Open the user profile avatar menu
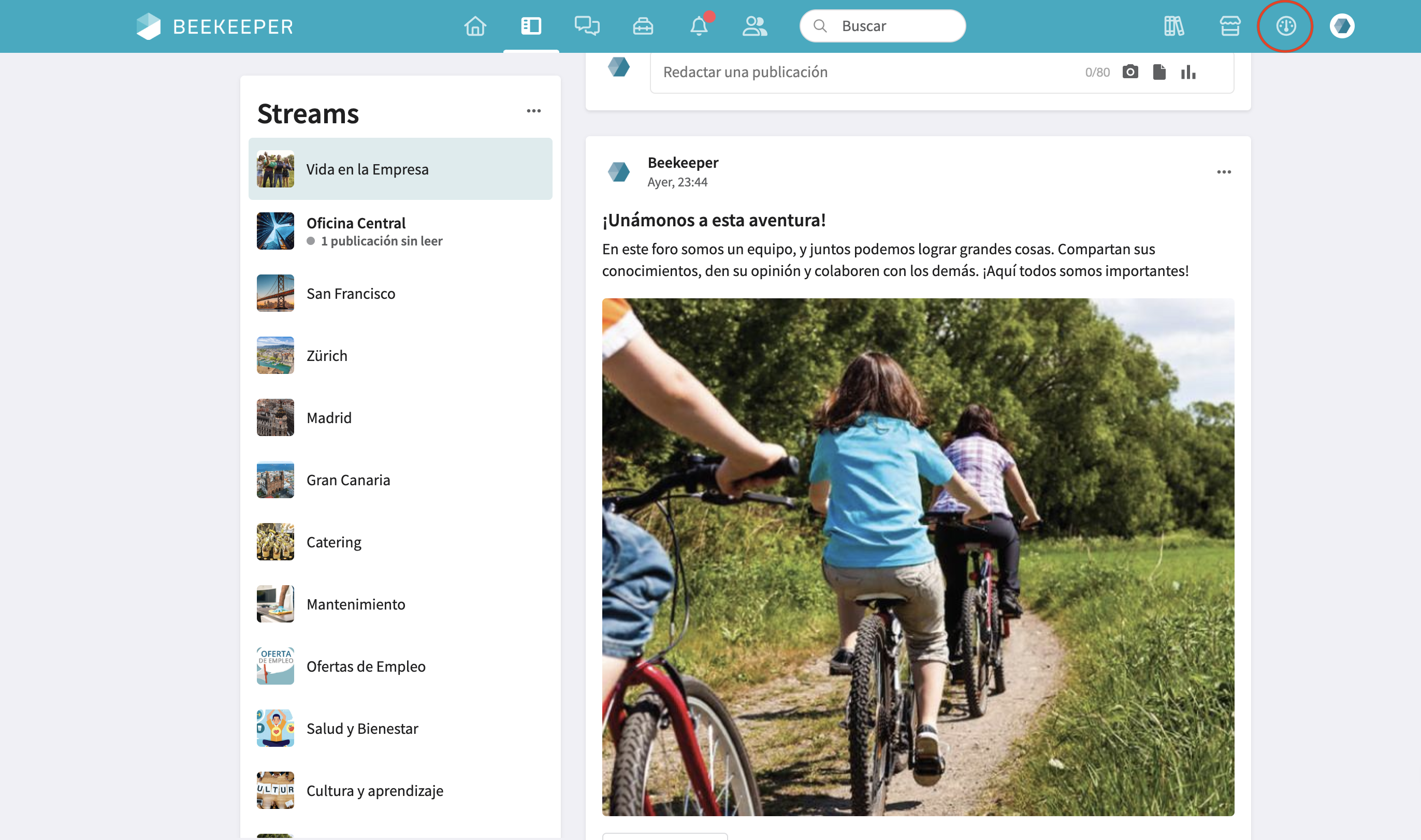1421x840 pixels. pos(1342,26)
